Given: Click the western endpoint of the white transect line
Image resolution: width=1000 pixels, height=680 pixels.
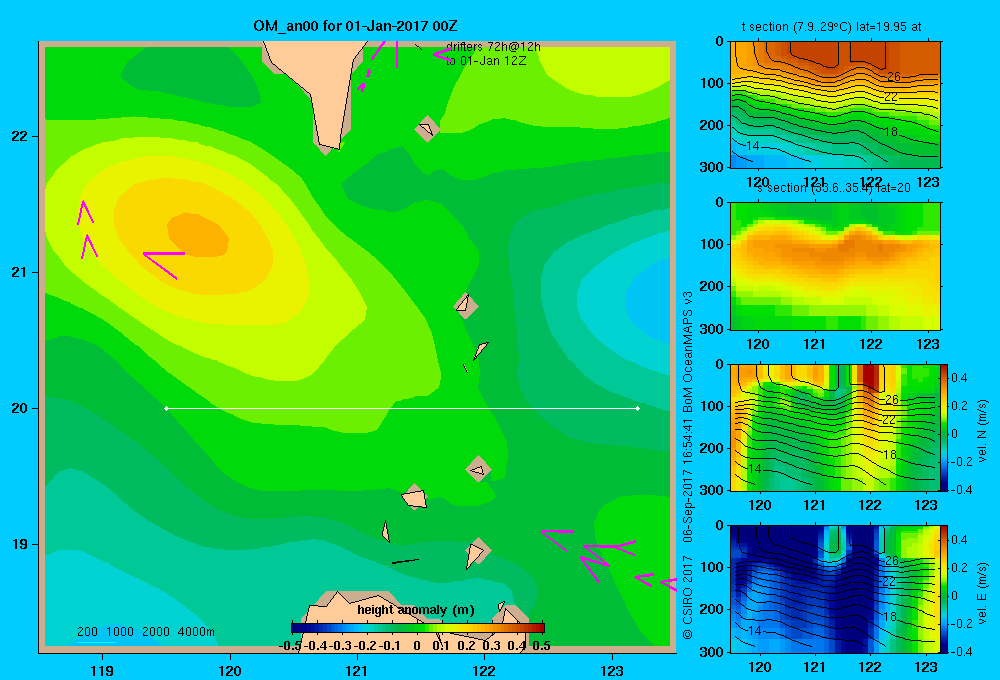Looking at the screenshot, I should tap(166, 408).
